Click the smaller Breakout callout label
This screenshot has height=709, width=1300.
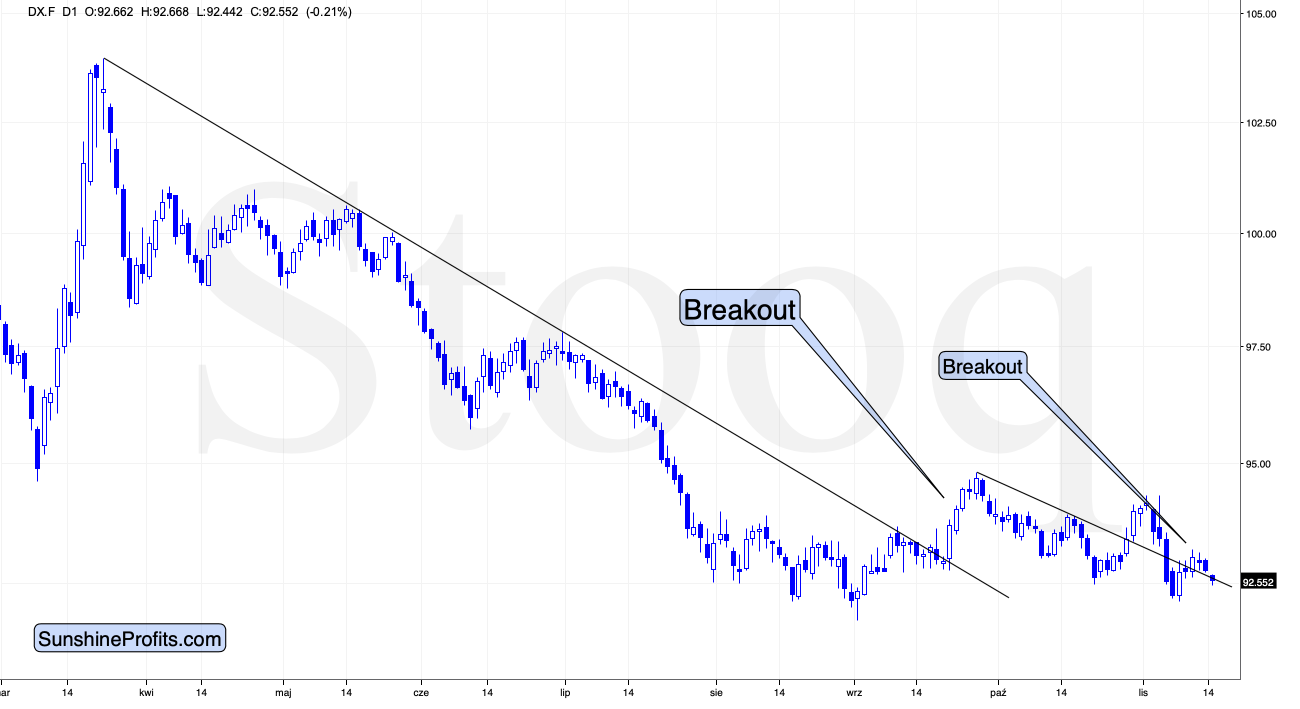coord(983,367)
